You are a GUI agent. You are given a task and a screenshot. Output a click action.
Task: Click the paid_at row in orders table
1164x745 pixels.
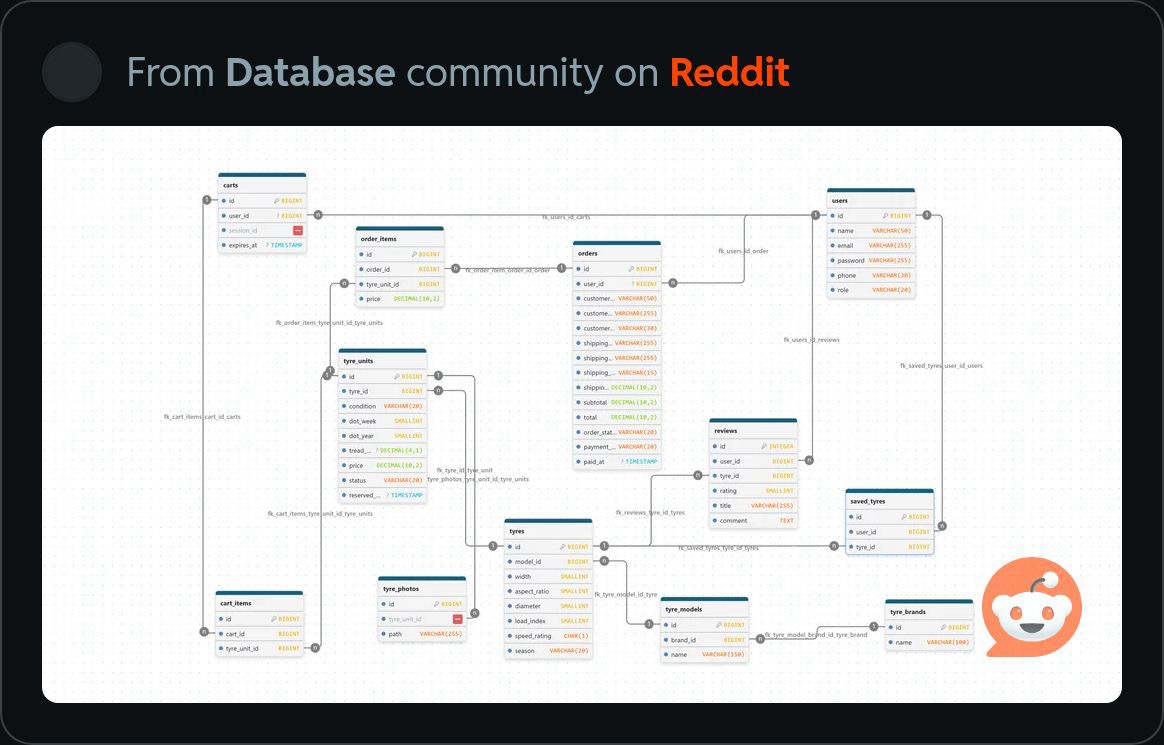617,462
